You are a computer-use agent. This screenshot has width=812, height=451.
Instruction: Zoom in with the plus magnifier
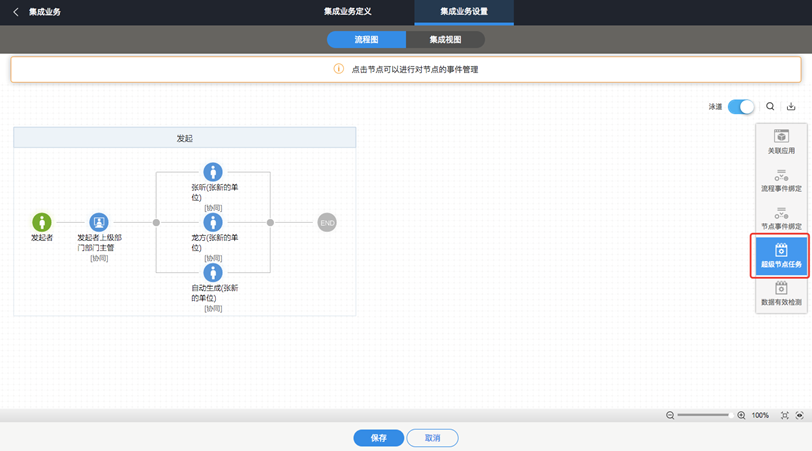point(742,415)
